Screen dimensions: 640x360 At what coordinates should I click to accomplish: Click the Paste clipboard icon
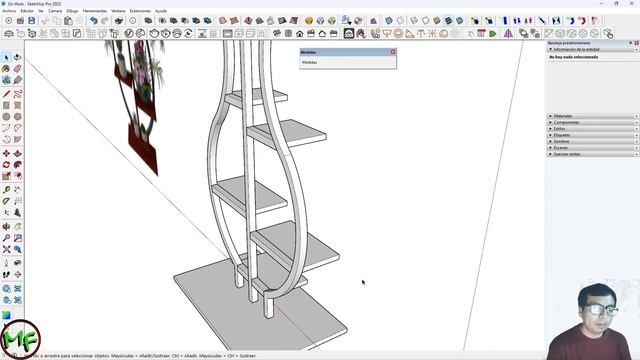[68, 20]
